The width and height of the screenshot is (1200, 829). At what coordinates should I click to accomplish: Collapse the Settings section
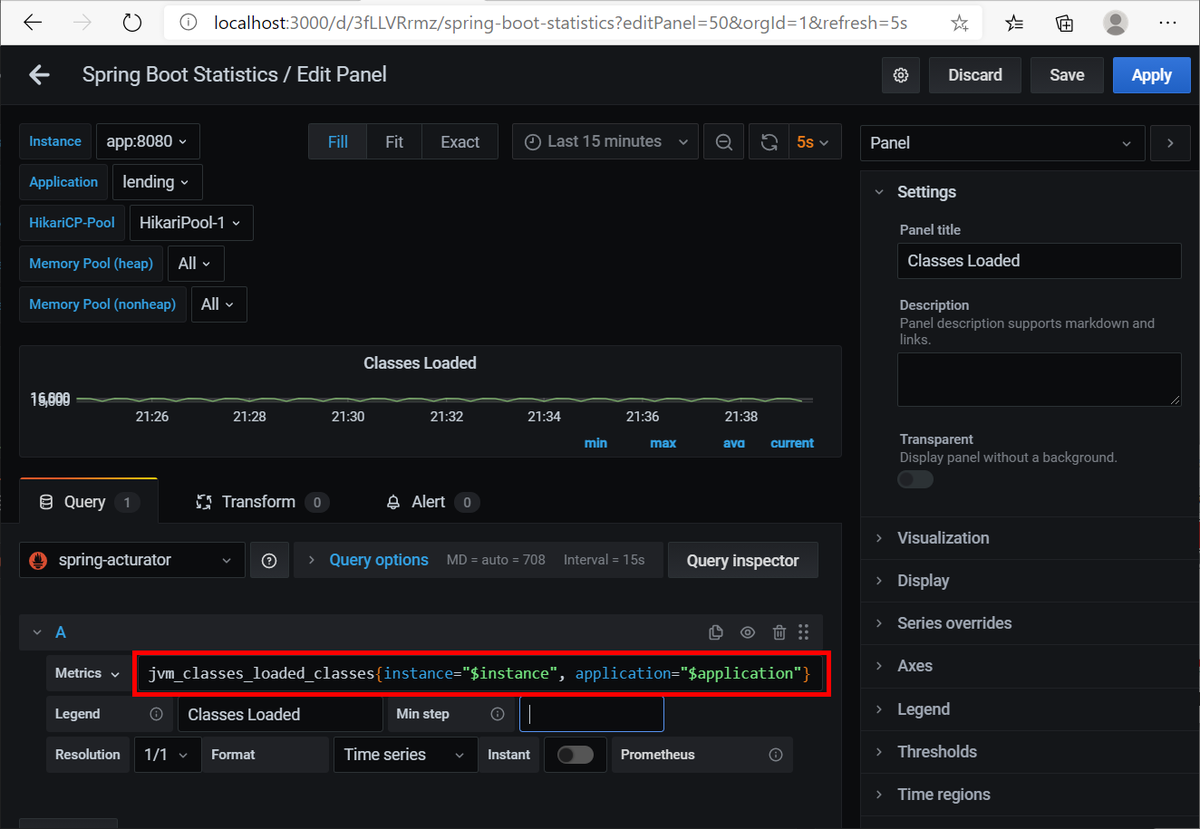927,192
